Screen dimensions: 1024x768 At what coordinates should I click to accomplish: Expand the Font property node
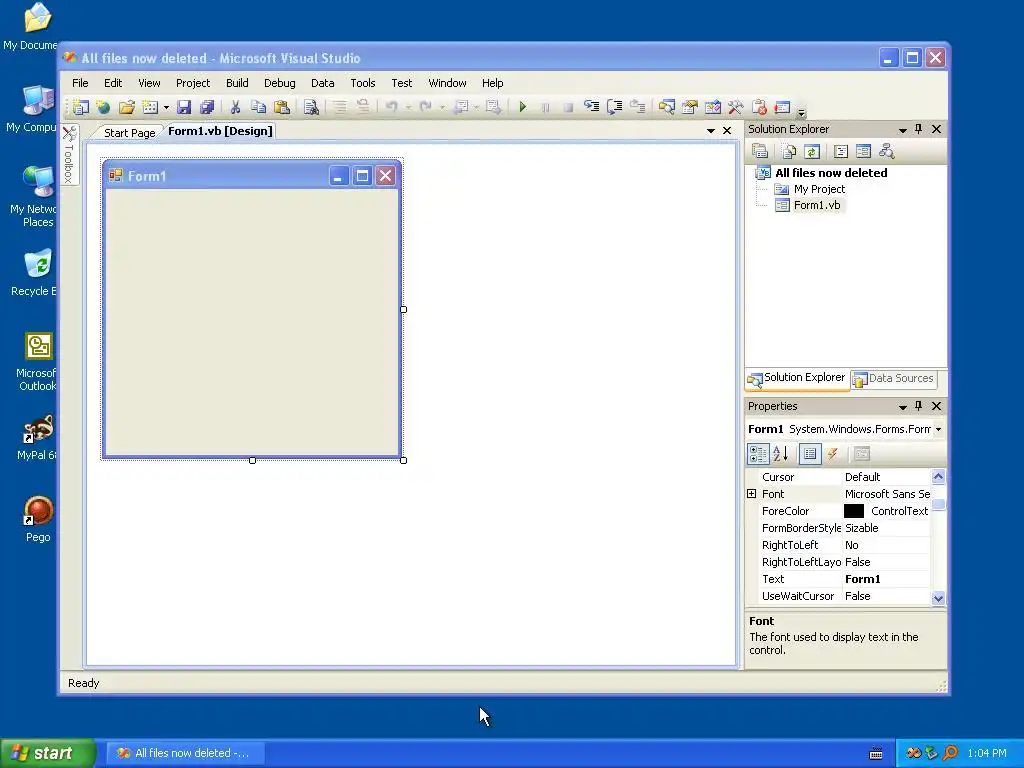(752, 494)
